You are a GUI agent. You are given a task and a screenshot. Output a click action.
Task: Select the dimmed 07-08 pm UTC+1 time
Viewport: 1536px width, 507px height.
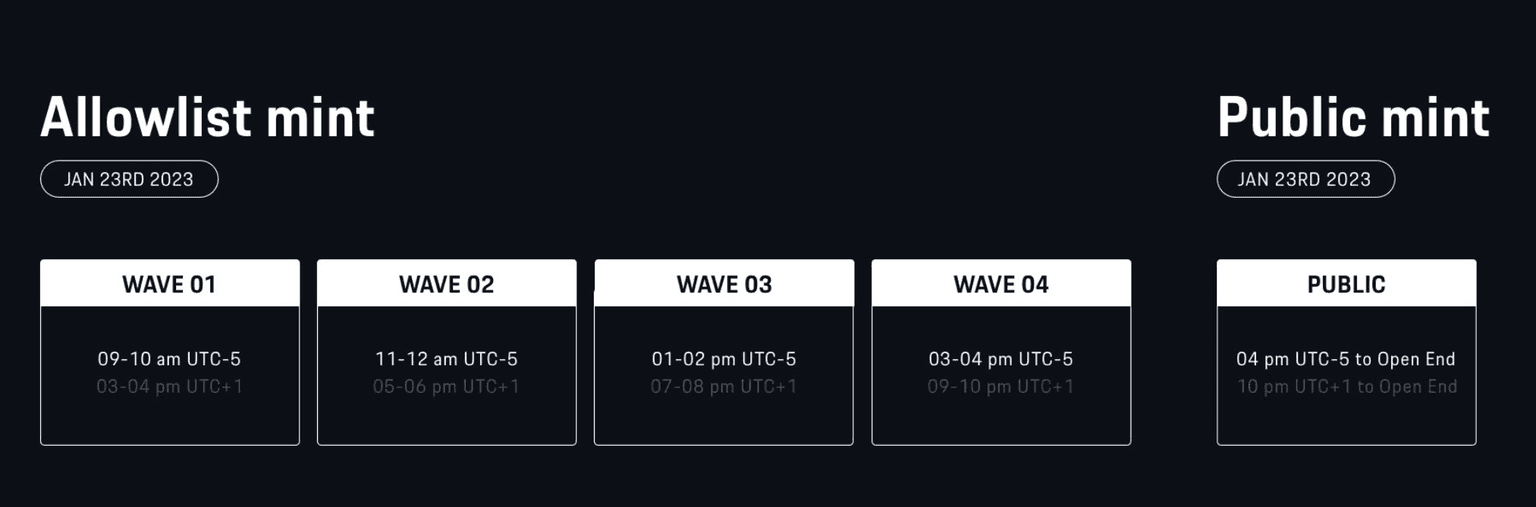pyautogui.click(x=724, y=386)
